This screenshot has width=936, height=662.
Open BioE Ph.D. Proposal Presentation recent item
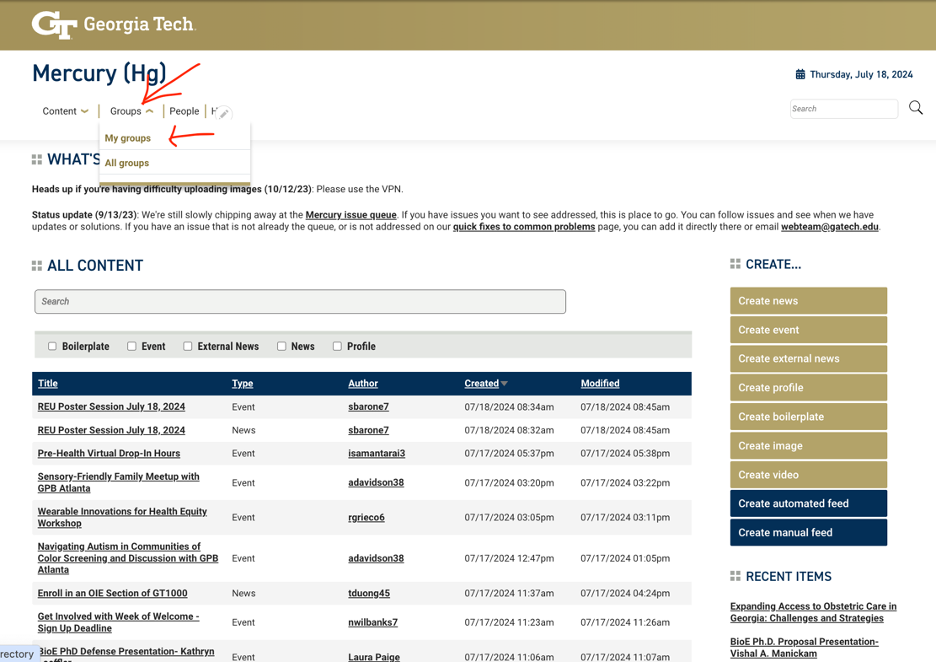[804, 647]
